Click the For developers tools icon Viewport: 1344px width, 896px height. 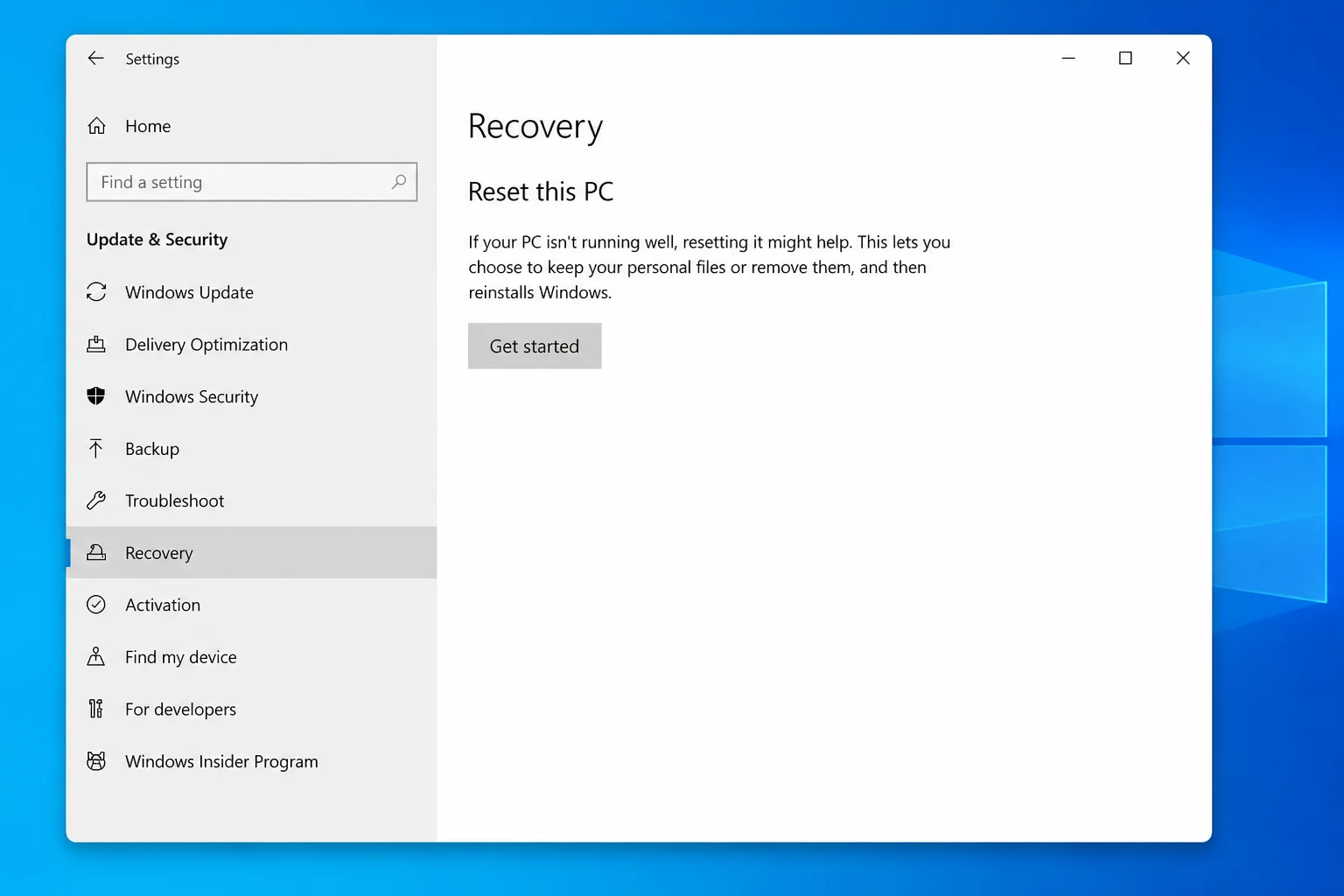pos(96,709)
